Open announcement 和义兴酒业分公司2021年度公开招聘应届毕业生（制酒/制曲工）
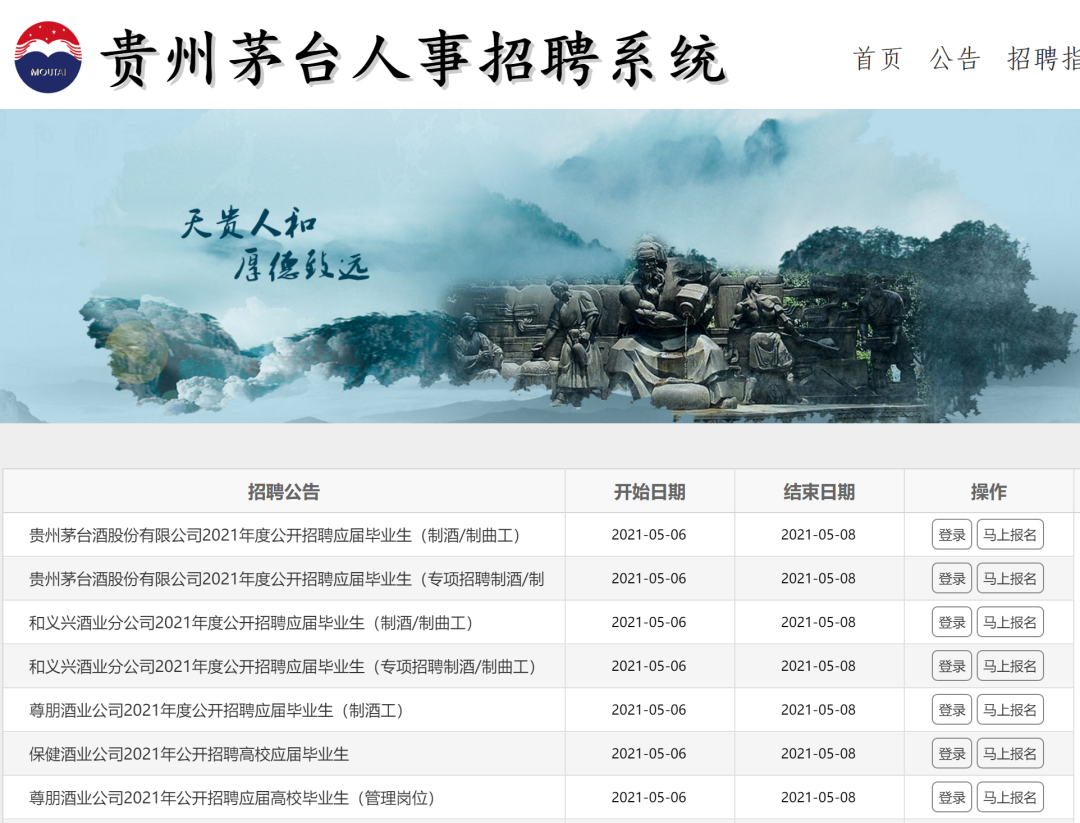This screenshot has height=823, width=1080. [251, 623]
